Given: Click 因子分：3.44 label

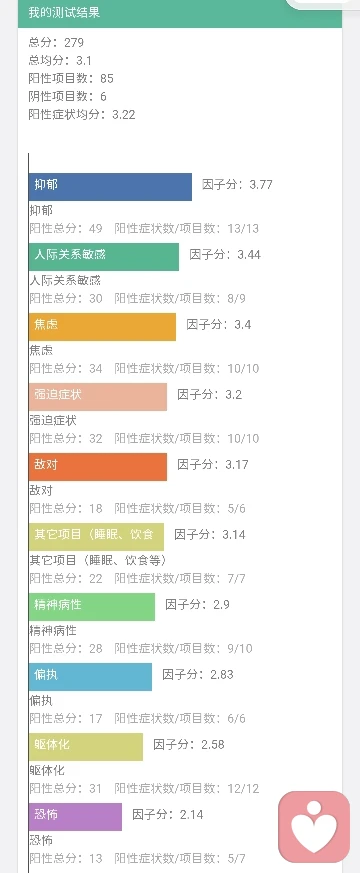Looking at the screenshot, I should click(225, 255).
